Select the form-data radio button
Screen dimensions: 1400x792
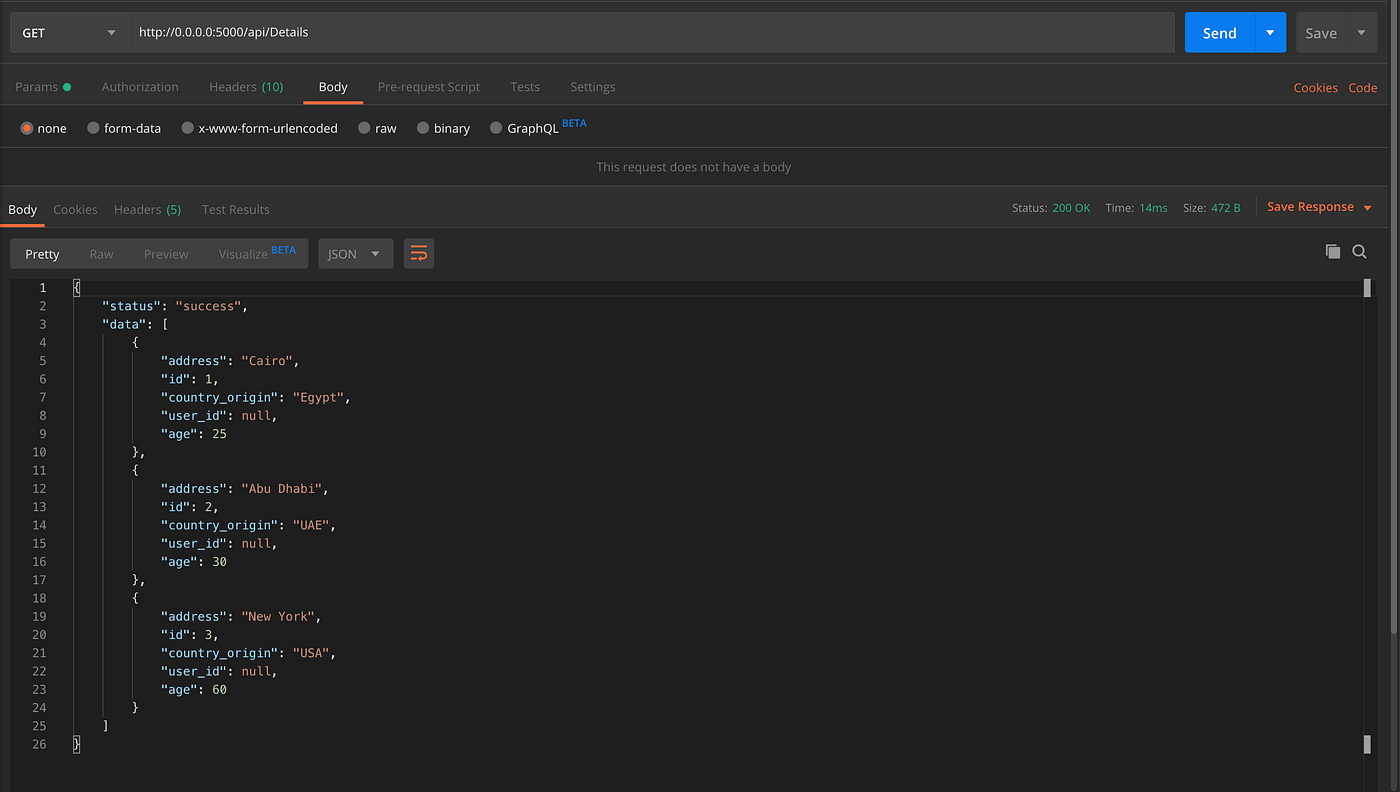tap(93, 128)
